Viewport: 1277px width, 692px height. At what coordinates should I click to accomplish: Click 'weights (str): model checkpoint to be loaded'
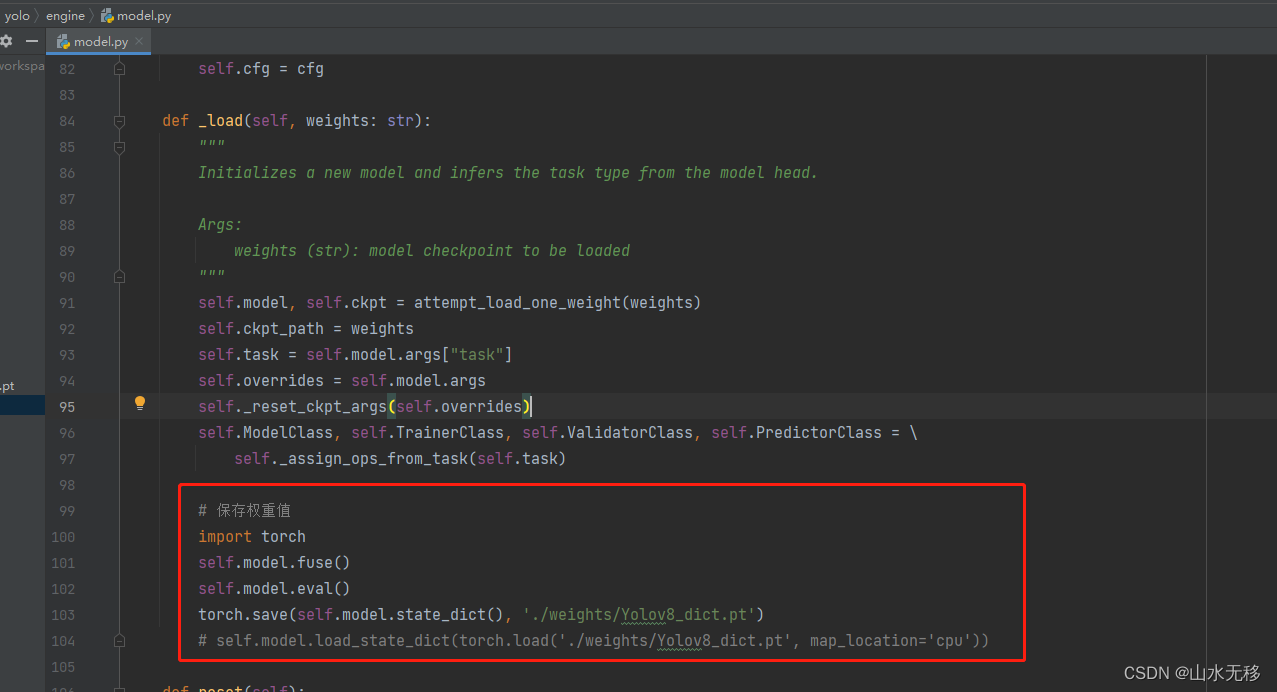point(432,251)
